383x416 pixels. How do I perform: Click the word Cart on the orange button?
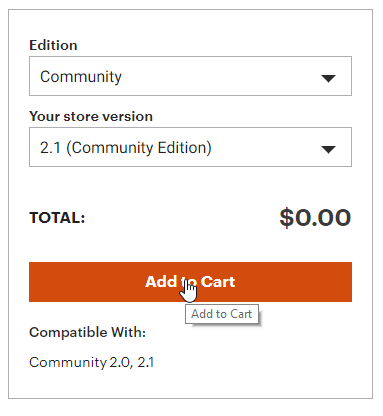tap(218, 282)
